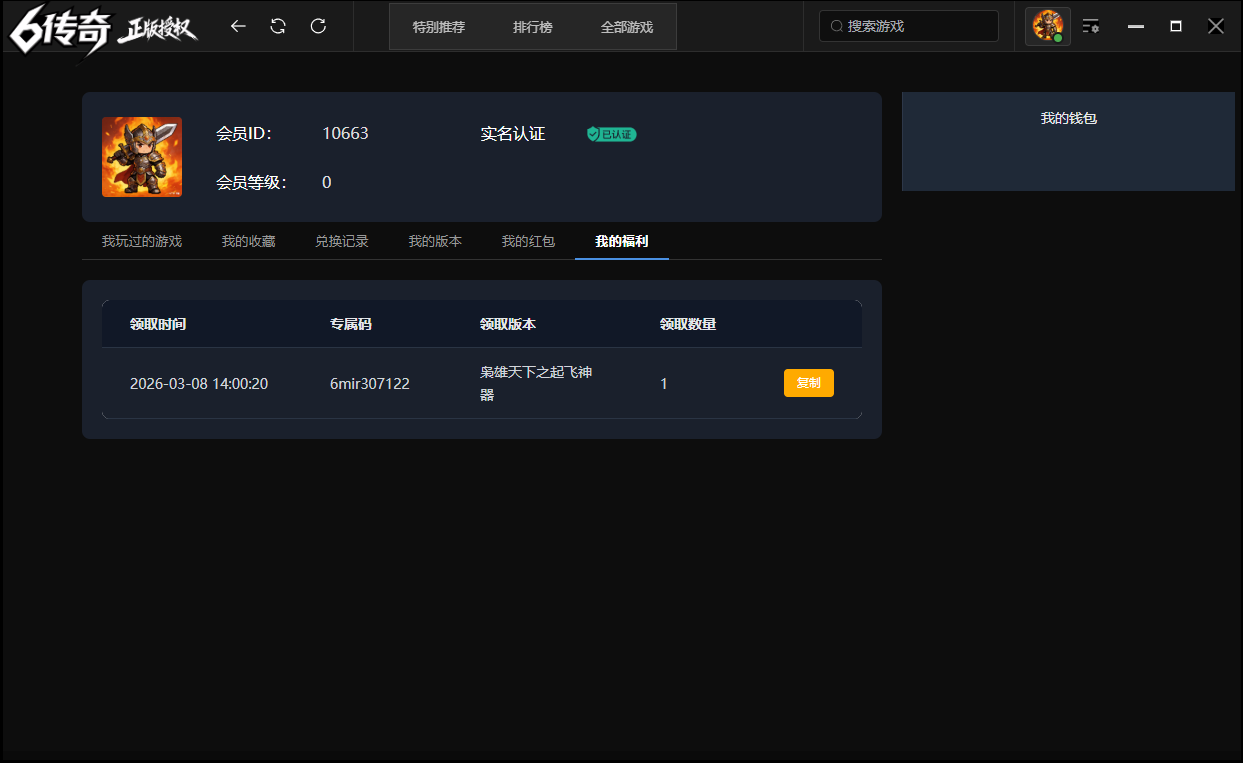Switch to the 排行榜 tab
The height and width of the screenshot is (763, 1243).
point(533,27)
